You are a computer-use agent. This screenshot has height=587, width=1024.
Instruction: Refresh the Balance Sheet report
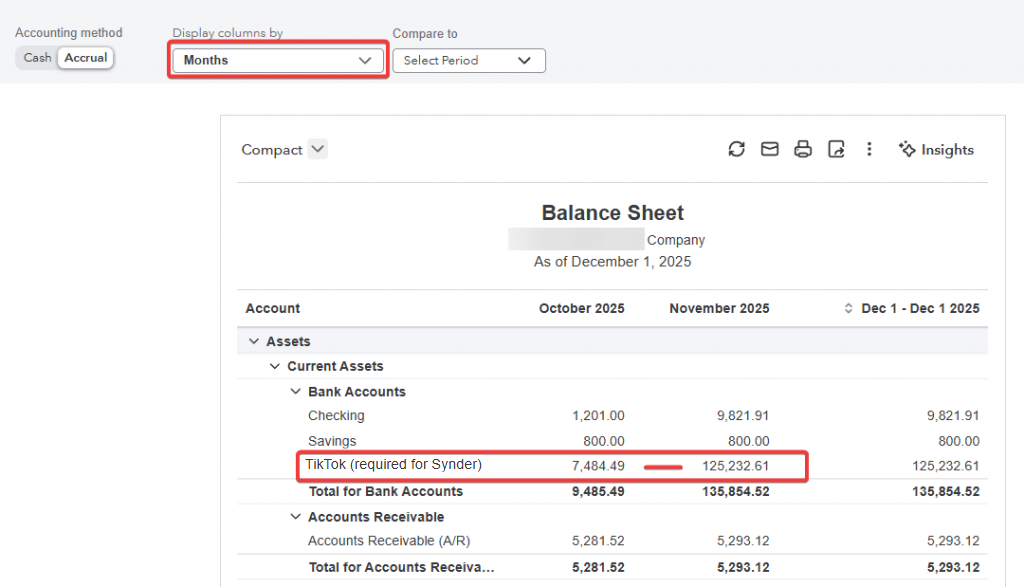tap(736, 149)
